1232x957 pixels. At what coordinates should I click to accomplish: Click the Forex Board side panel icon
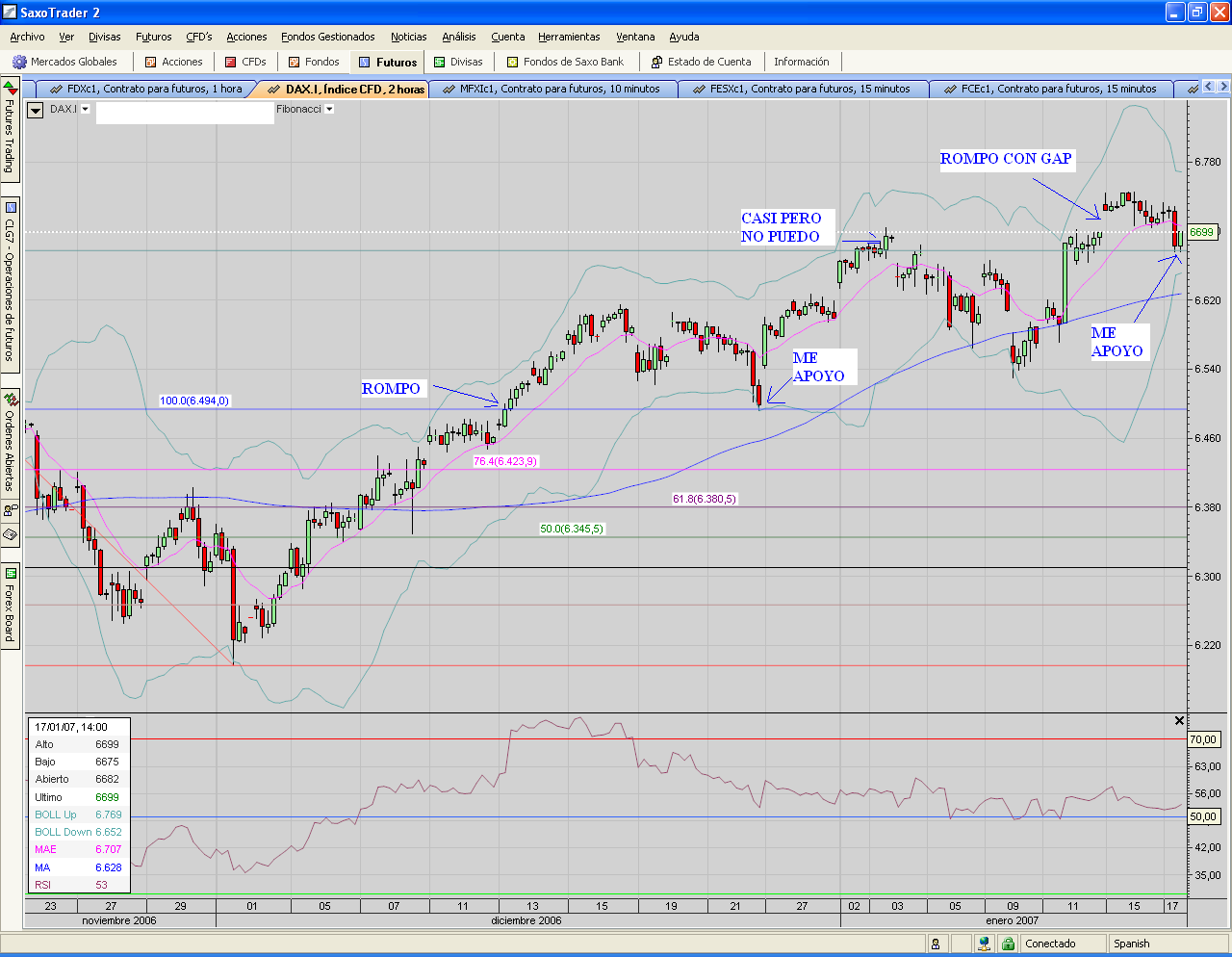[x=10, y=573]
